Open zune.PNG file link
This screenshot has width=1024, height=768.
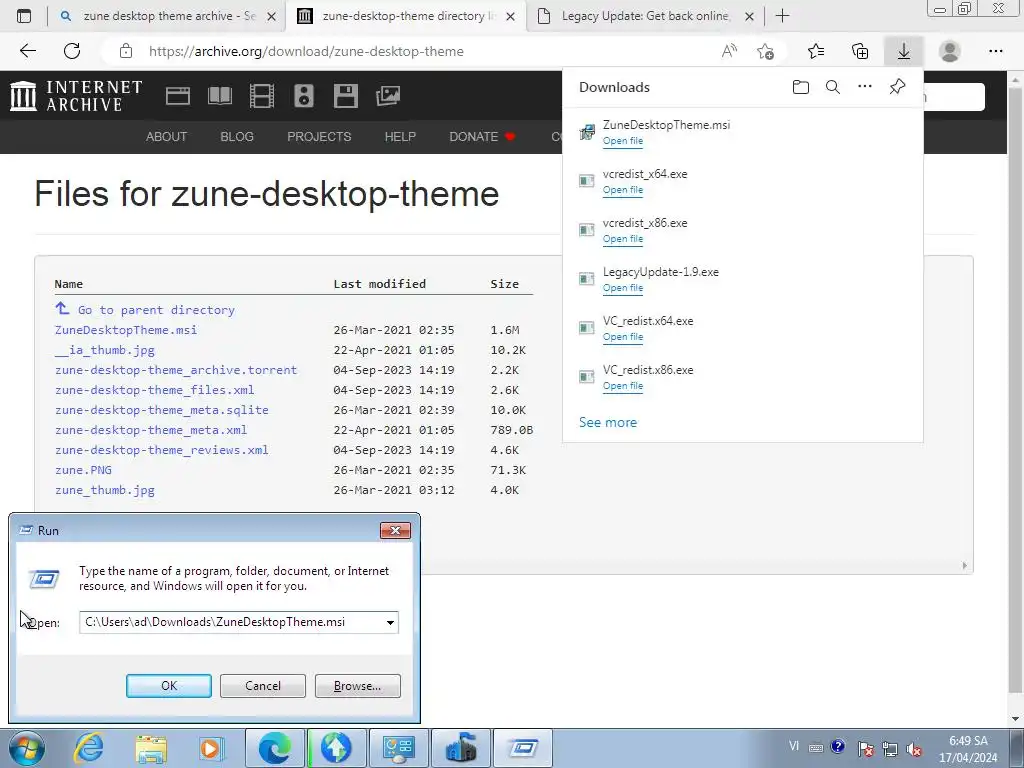83,470
